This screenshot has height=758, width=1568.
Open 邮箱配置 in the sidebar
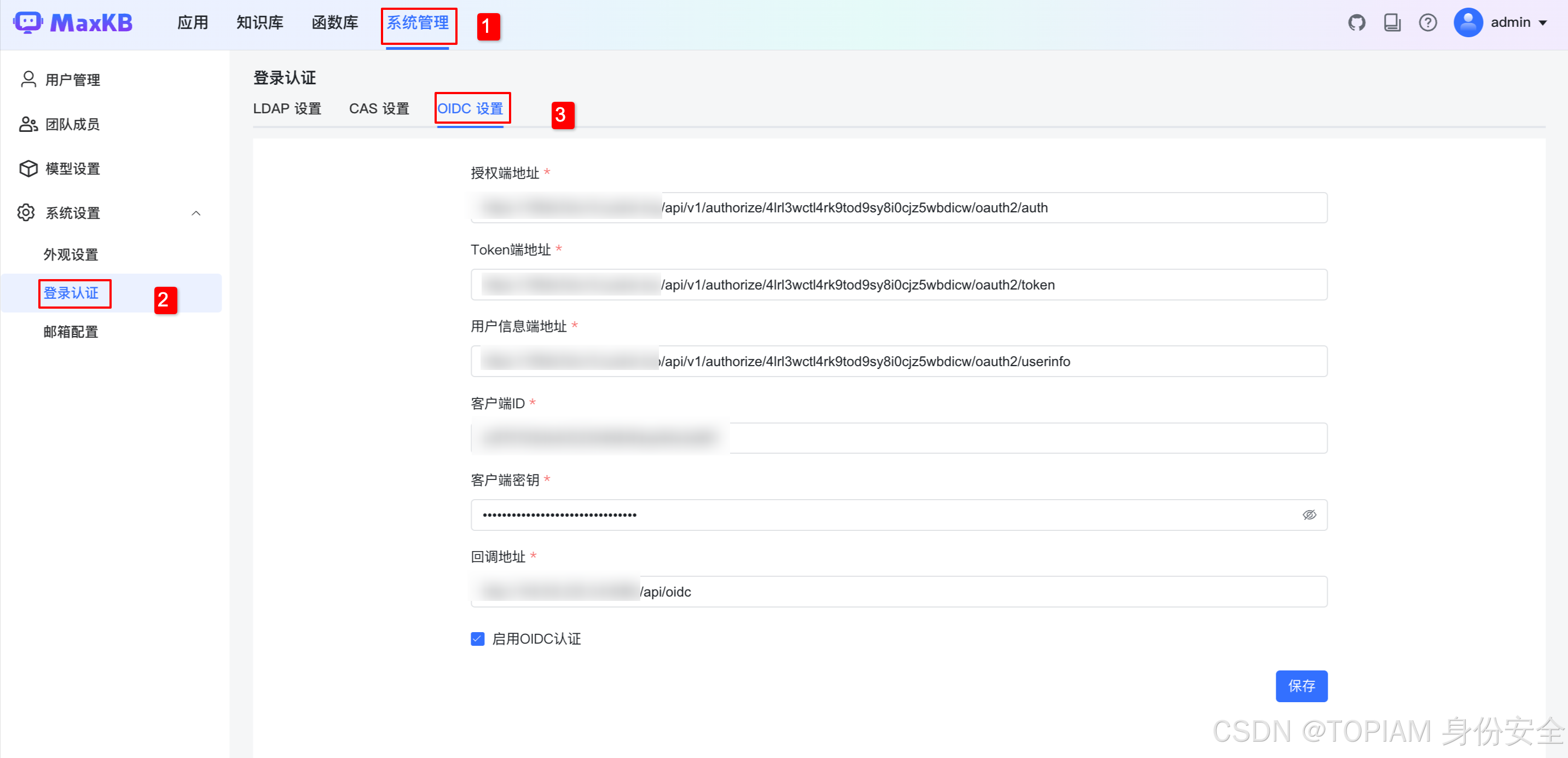coord(71,332)
